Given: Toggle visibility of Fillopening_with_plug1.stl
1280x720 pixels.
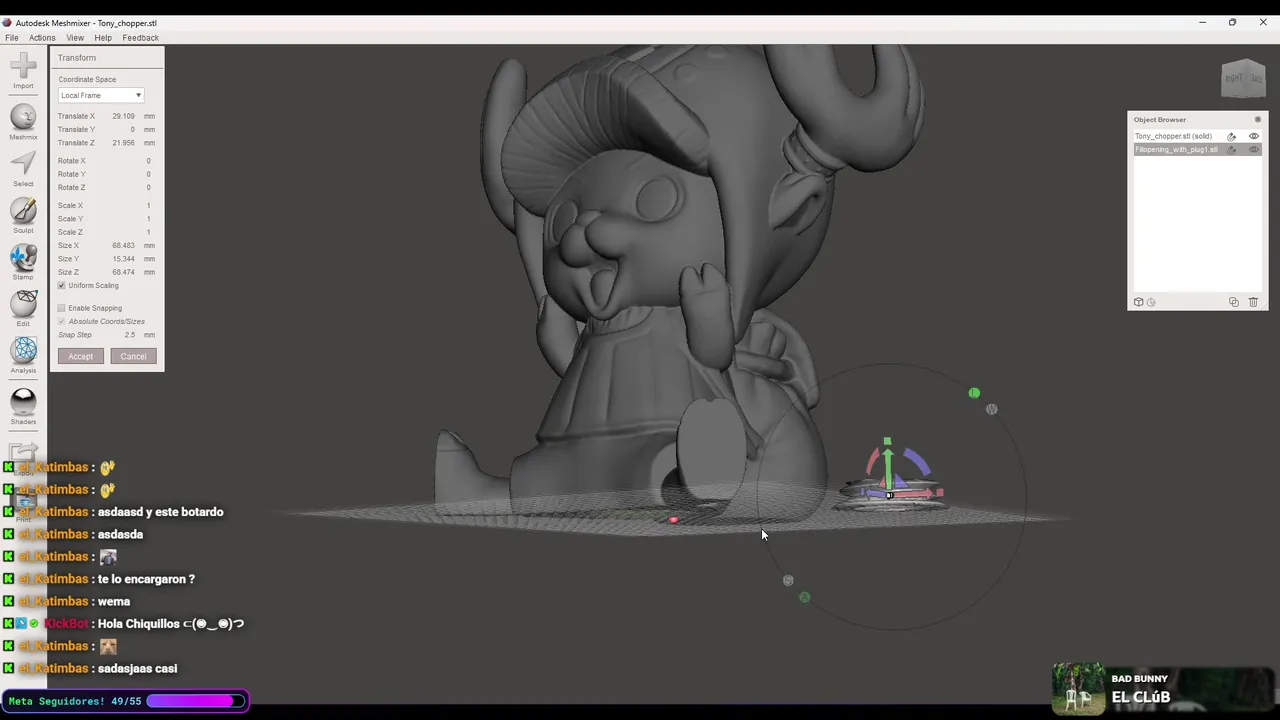Looking at the screenshot, I should click(x=1254, y=150).
